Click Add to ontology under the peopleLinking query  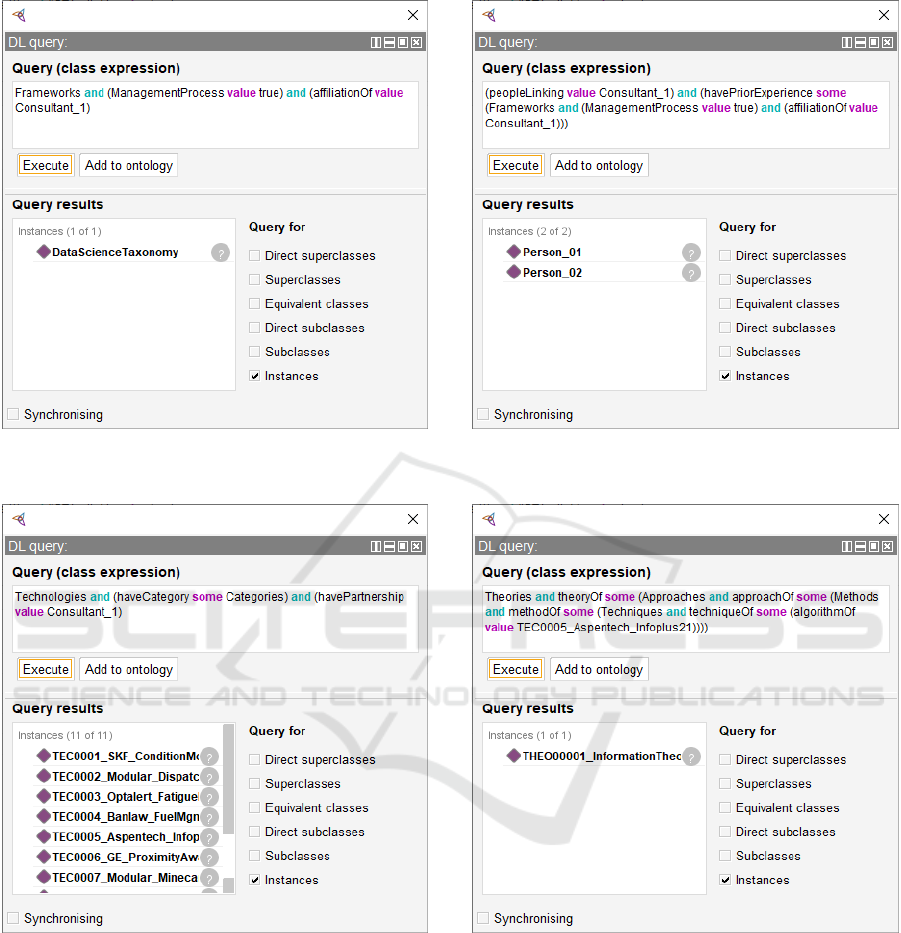click(599, 165)
